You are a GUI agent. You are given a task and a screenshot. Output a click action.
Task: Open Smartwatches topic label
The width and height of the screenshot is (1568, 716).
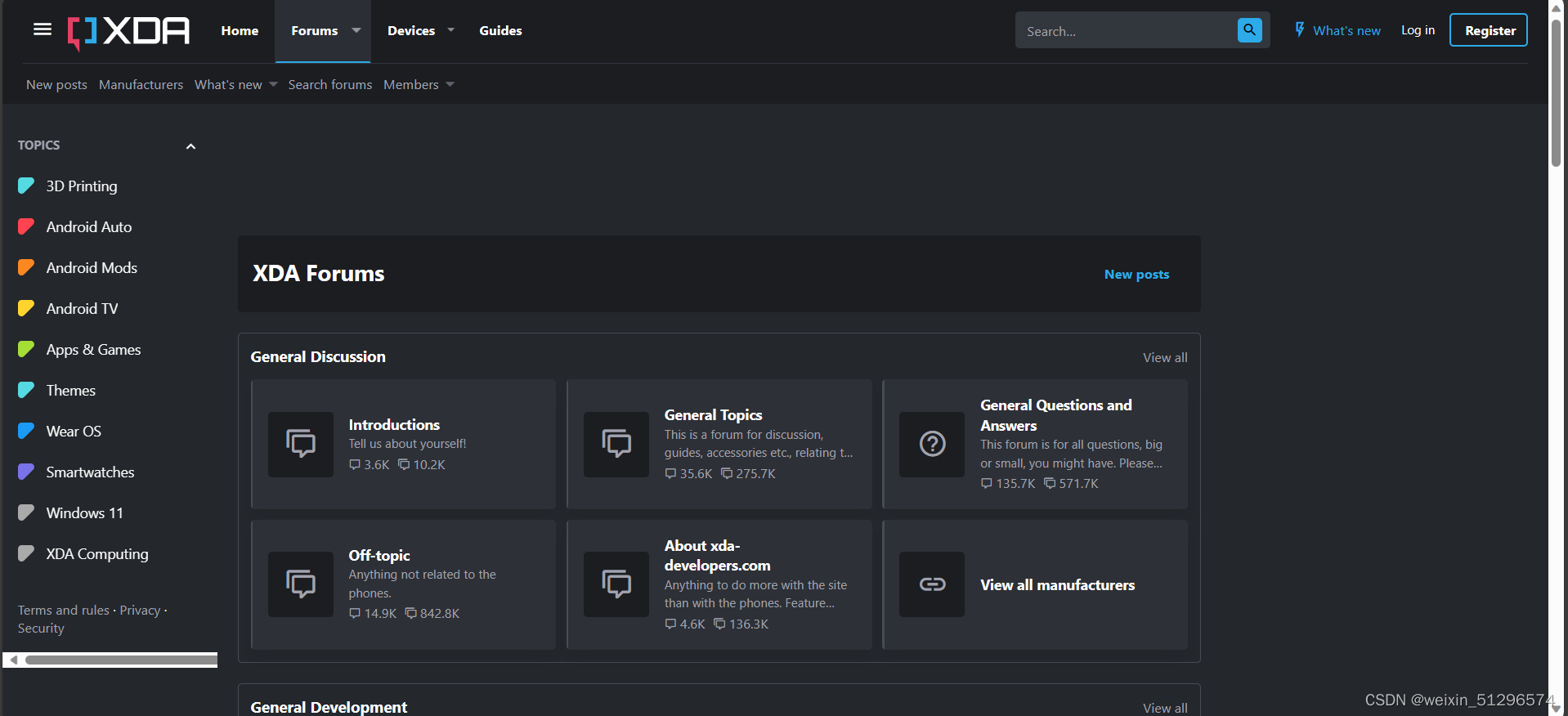[90, 472]
